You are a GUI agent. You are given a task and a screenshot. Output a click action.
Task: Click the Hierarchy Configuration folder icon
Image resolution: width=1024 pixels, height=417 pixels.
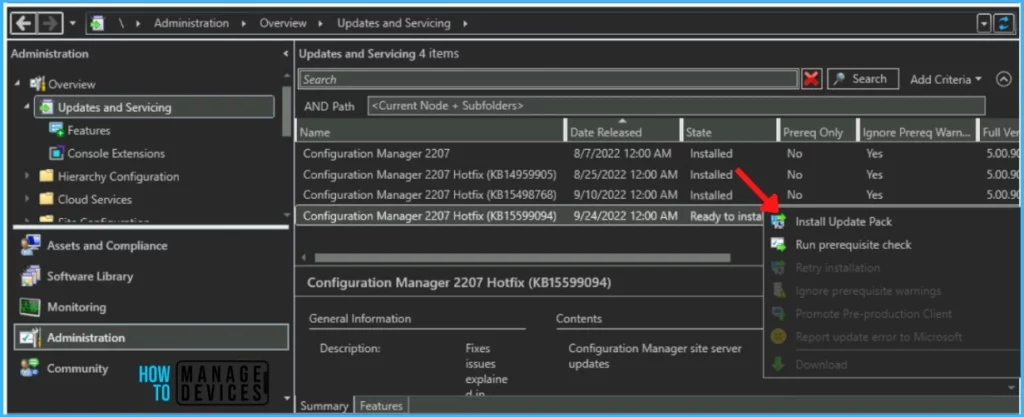pos(46,176)
